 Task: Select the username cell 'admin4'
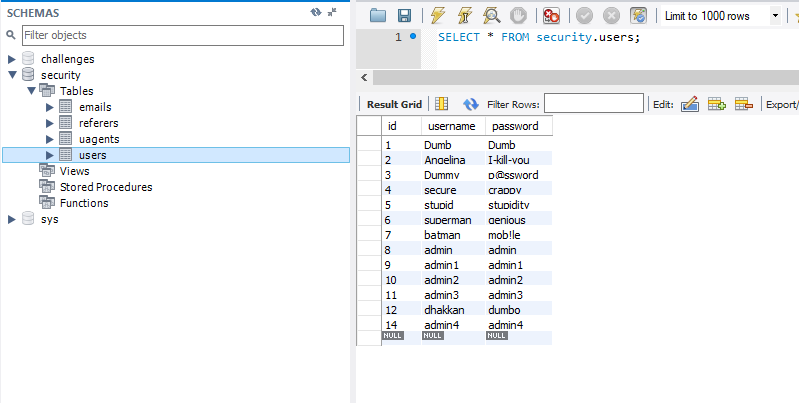[454, 325]
